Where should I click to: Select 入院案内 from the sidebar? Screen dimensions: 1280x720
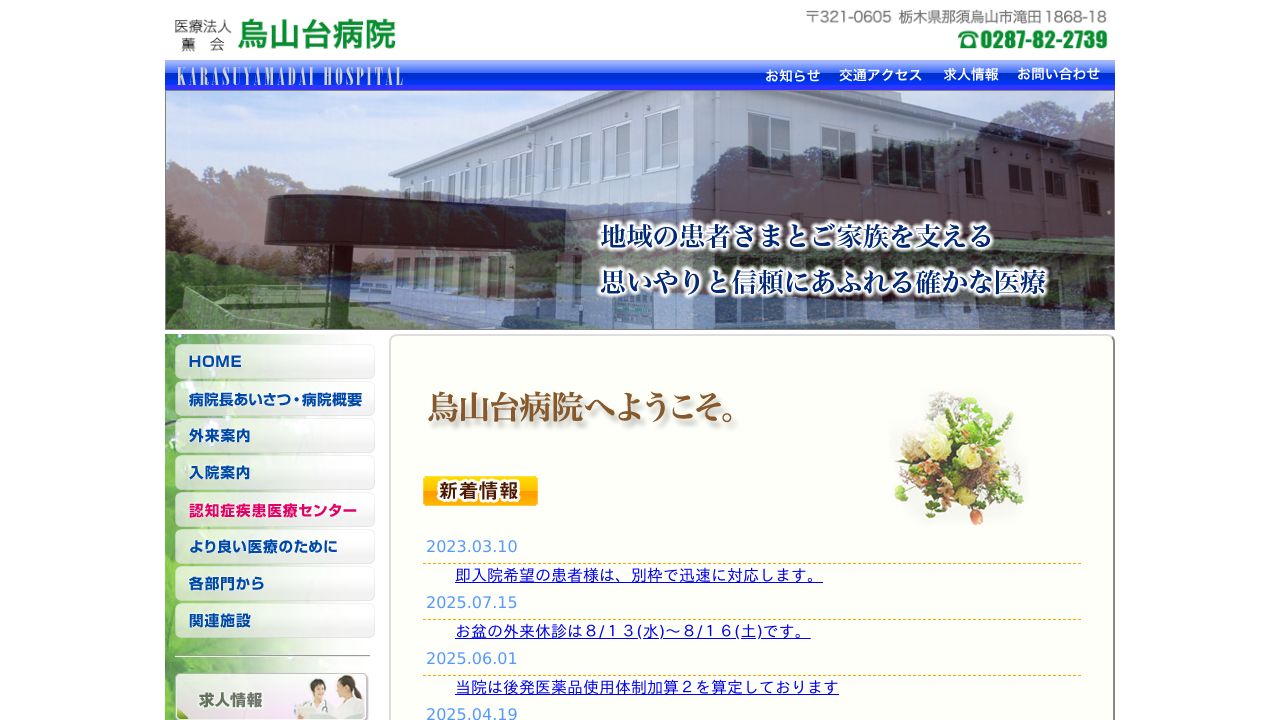click(x=273, y=472)
